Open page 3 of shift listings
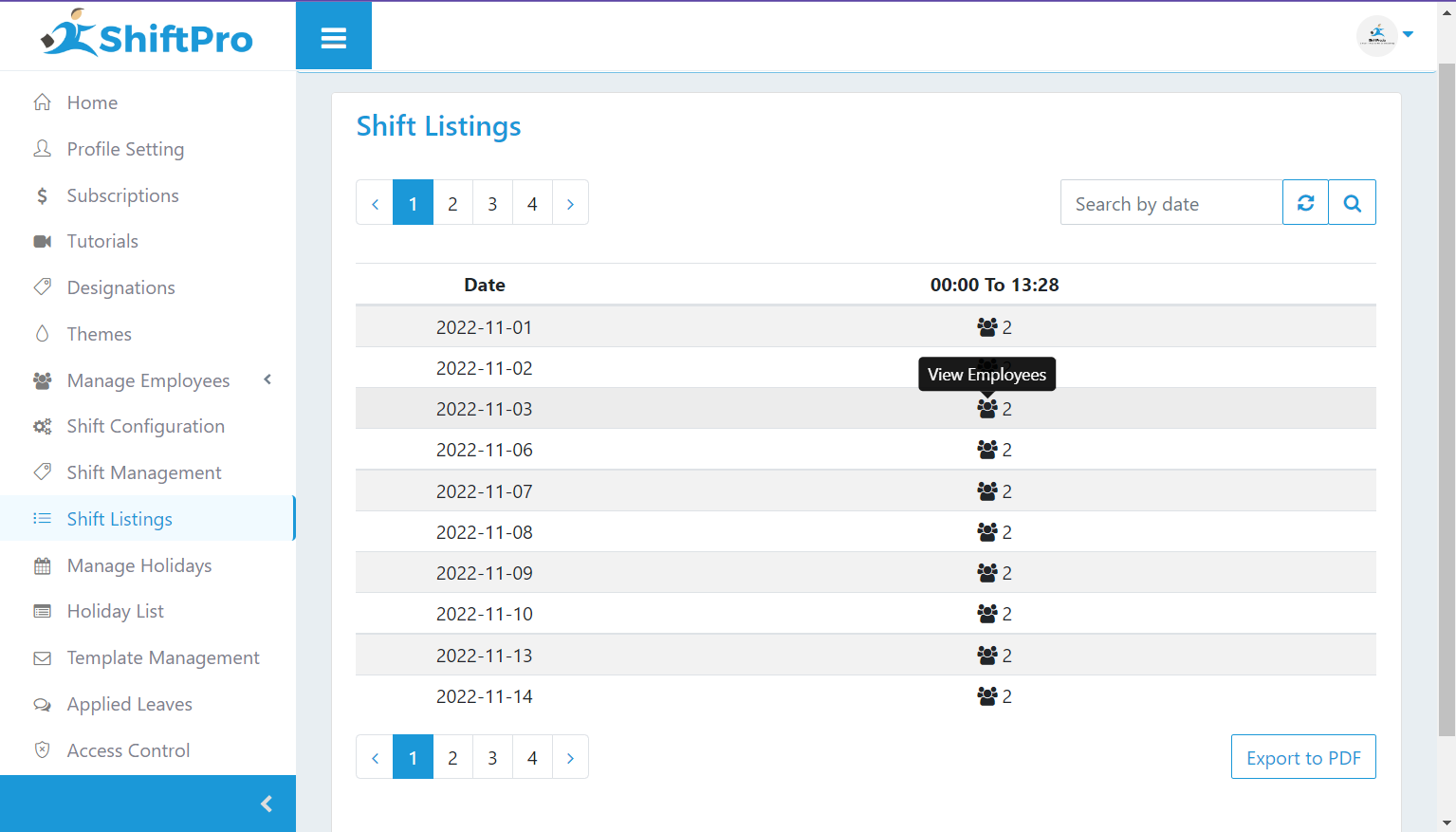Image resolution: width=1456 pixels, height=832 pixels. click(x=492, y=202)
